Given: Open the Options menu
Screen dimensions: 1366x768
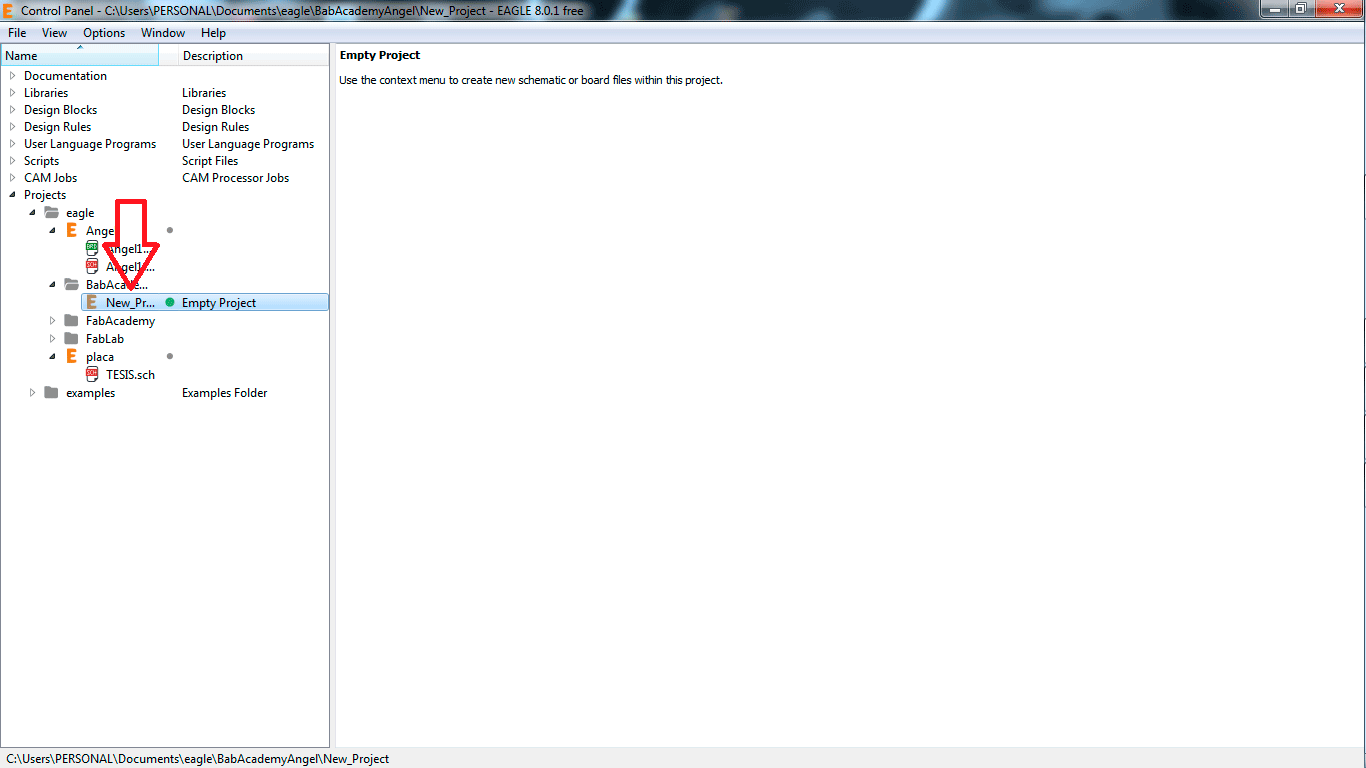Looking at the screenshot, I should pyautogui.click(x=104, y=33).
